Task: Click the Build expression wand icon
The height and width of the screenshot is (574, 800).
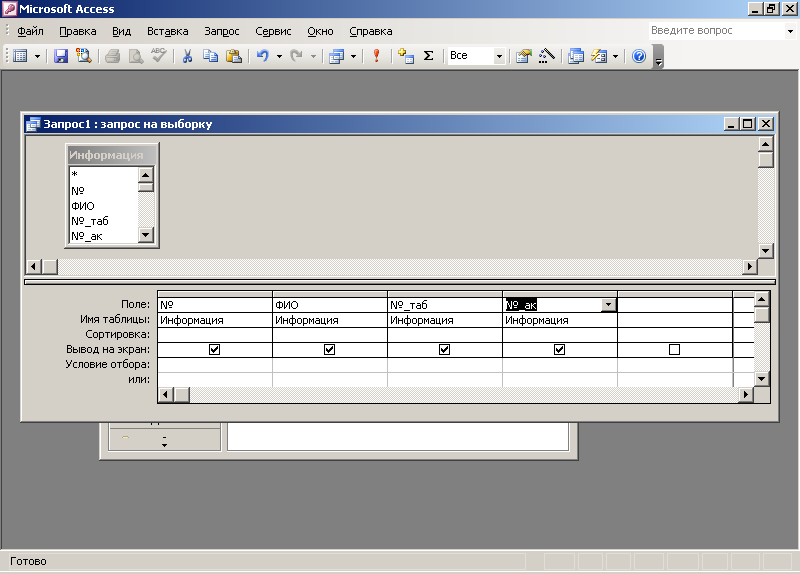Action: (546, 56)
